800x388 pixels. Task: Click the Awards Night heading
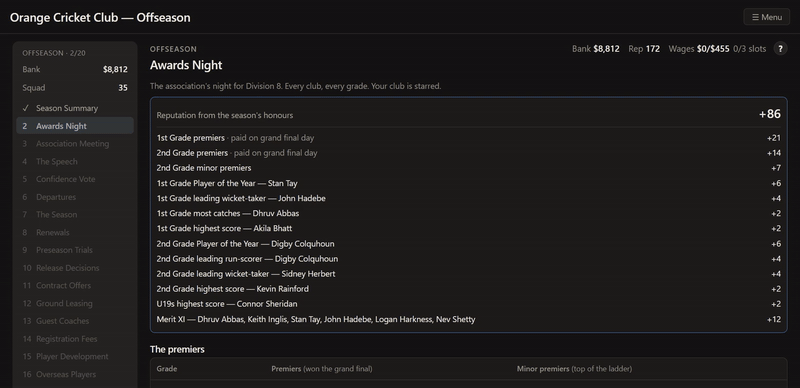[x=186, y=65]
